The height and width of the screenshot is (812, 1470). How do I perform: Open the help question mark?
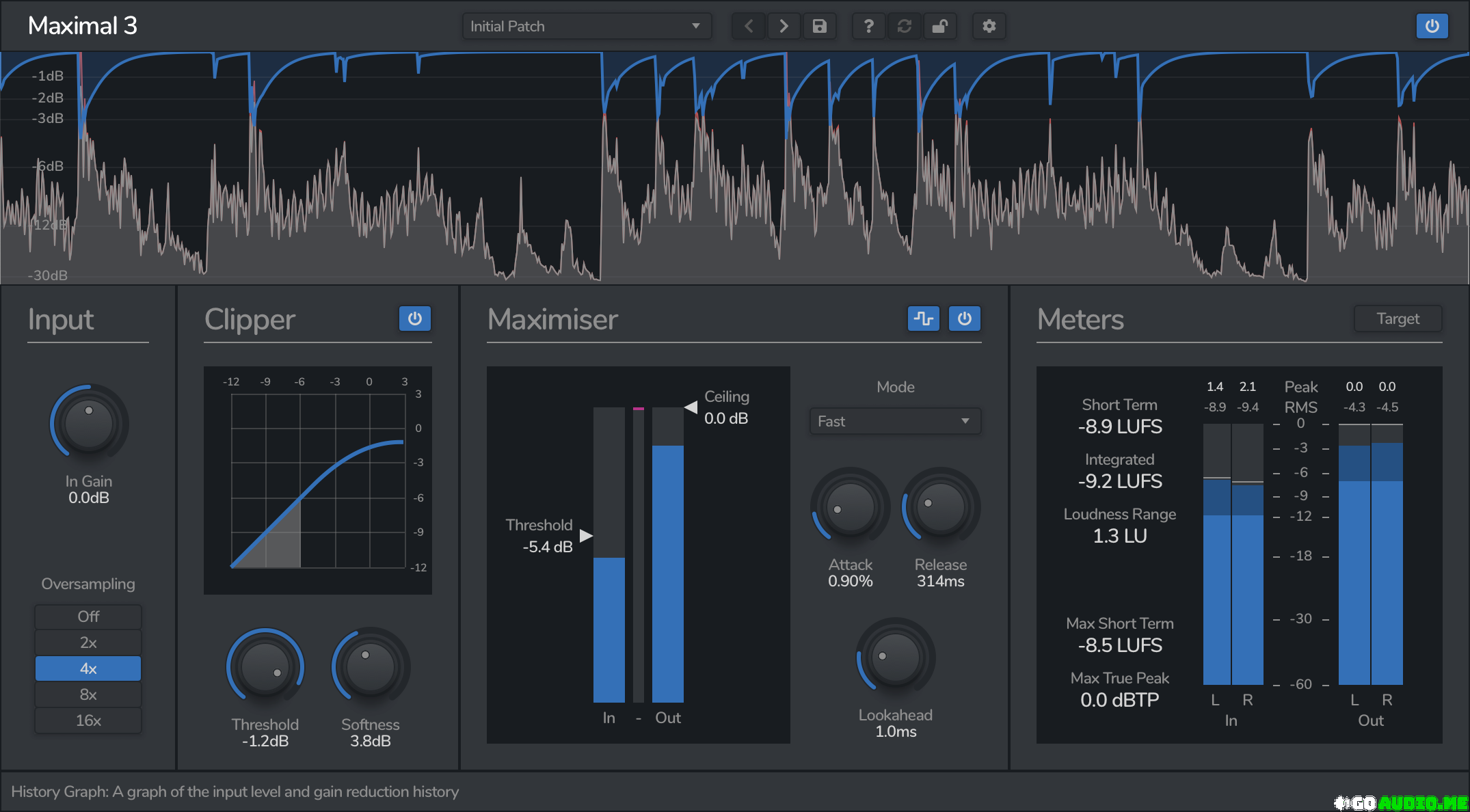[x=869, y=27]
